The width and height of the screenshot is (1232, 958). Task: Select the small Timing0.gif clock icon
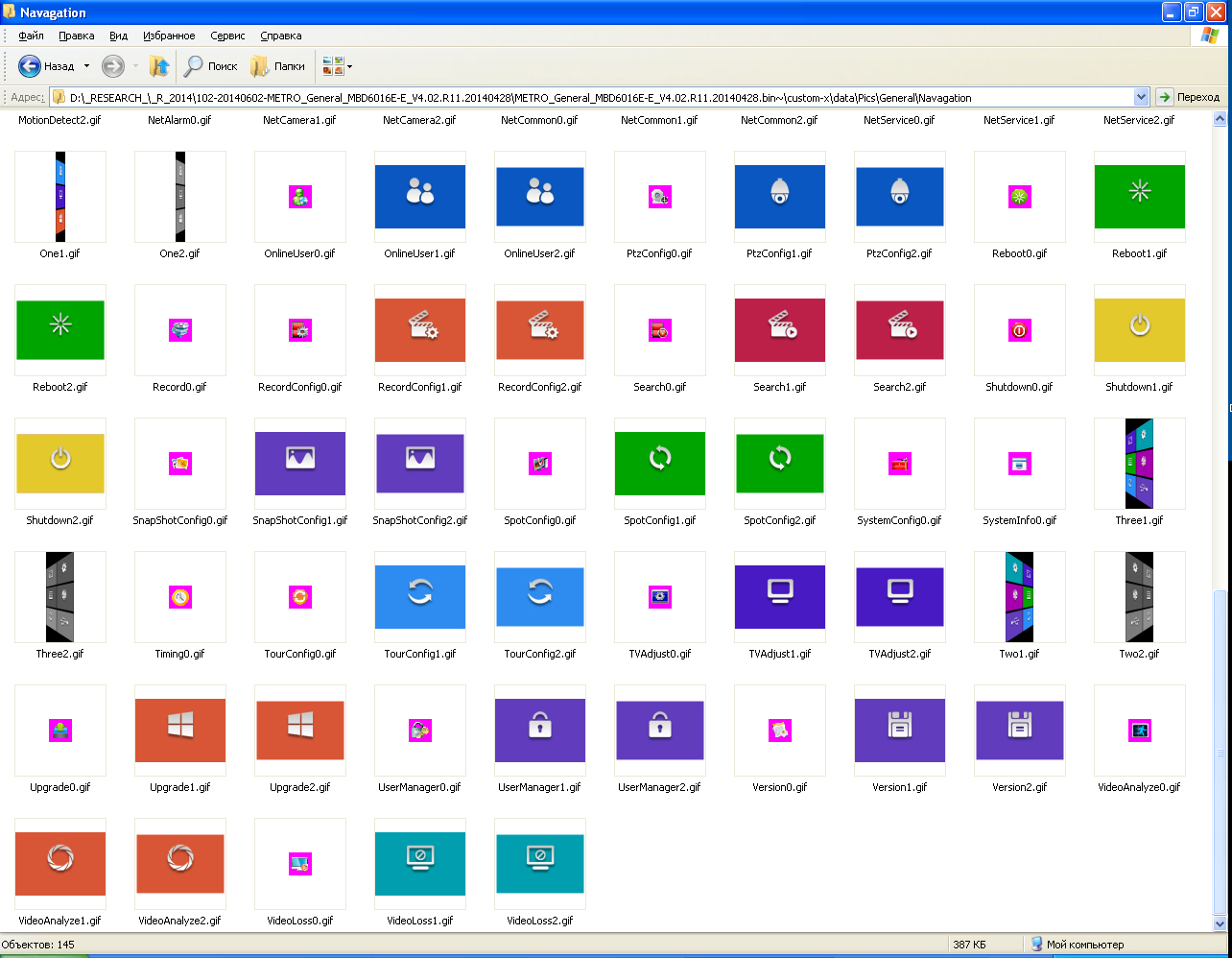tap(179, 597)
